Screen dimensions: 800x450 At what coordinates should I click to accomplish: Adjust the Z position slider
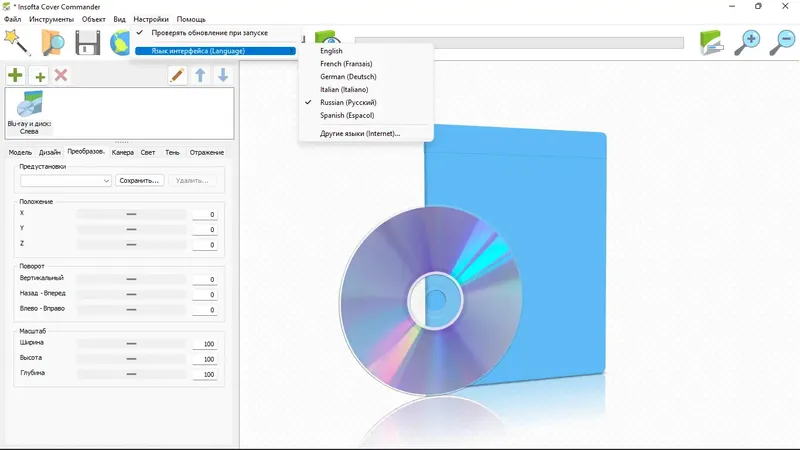pos(131,245)
